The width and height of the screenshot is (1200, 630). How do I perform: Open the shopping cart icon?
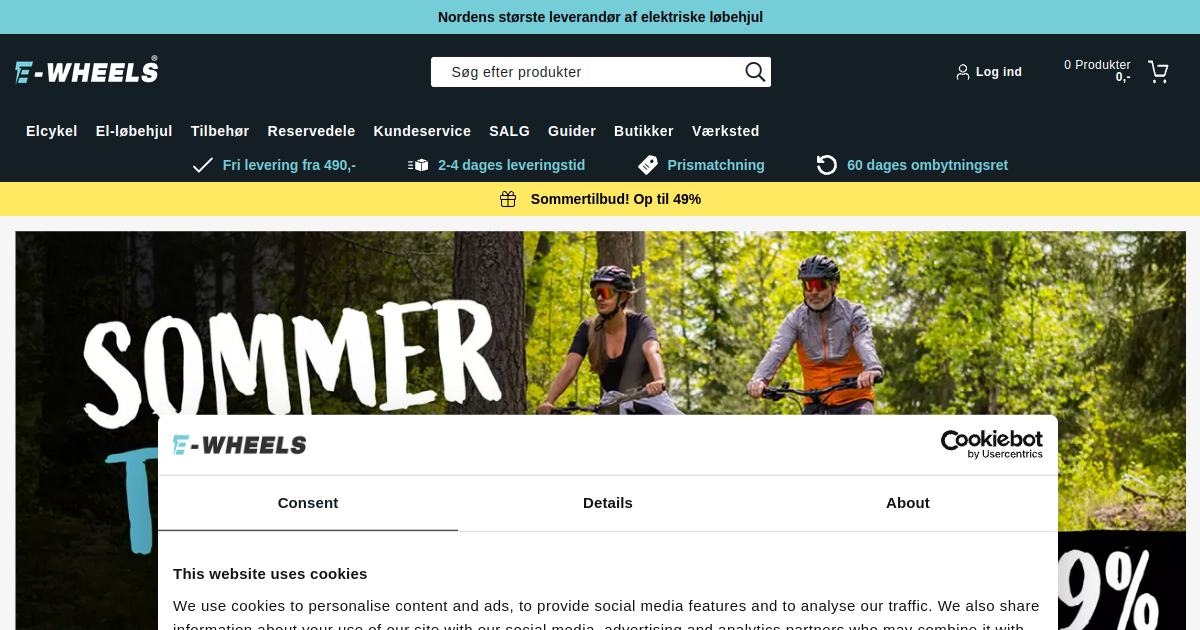pyautogui.click(x=1158, y=72)
